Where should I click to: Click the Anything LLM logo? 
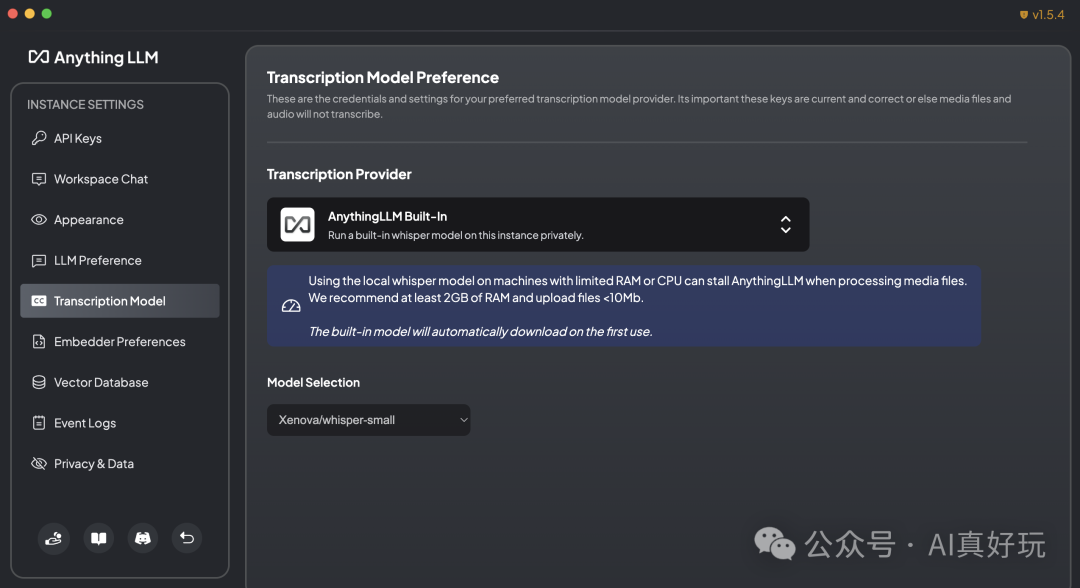coord(94,57)
